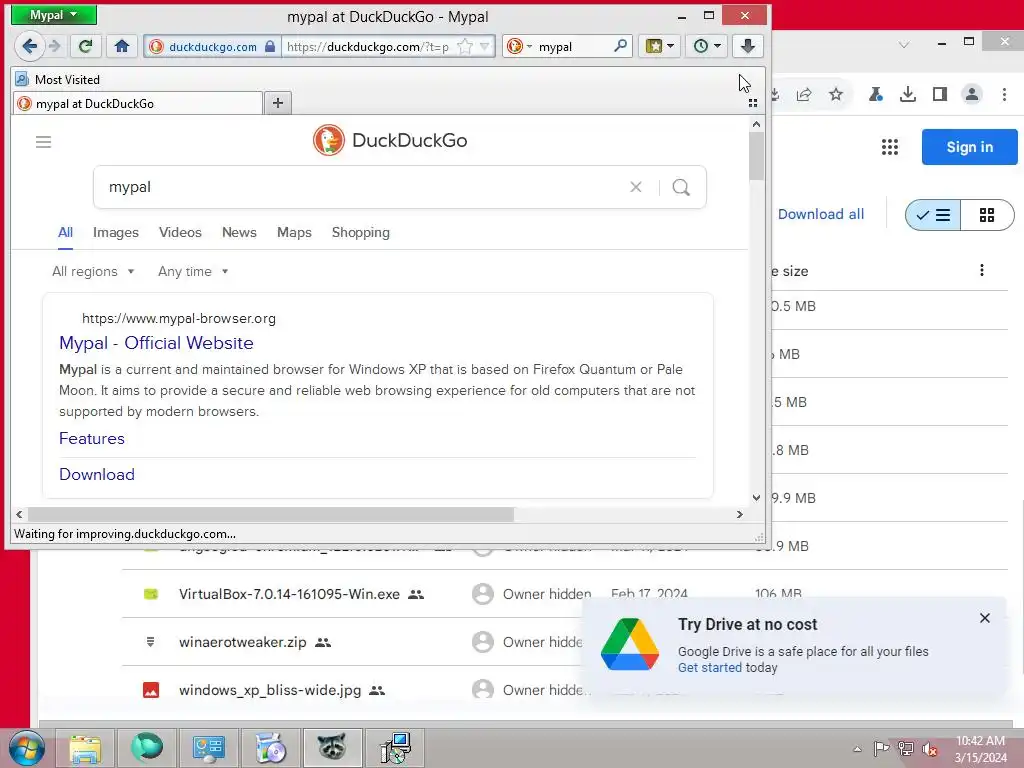1024x768 pixels.
Task: Open Mypal downloads arrow button
Action: coord(748,46)
